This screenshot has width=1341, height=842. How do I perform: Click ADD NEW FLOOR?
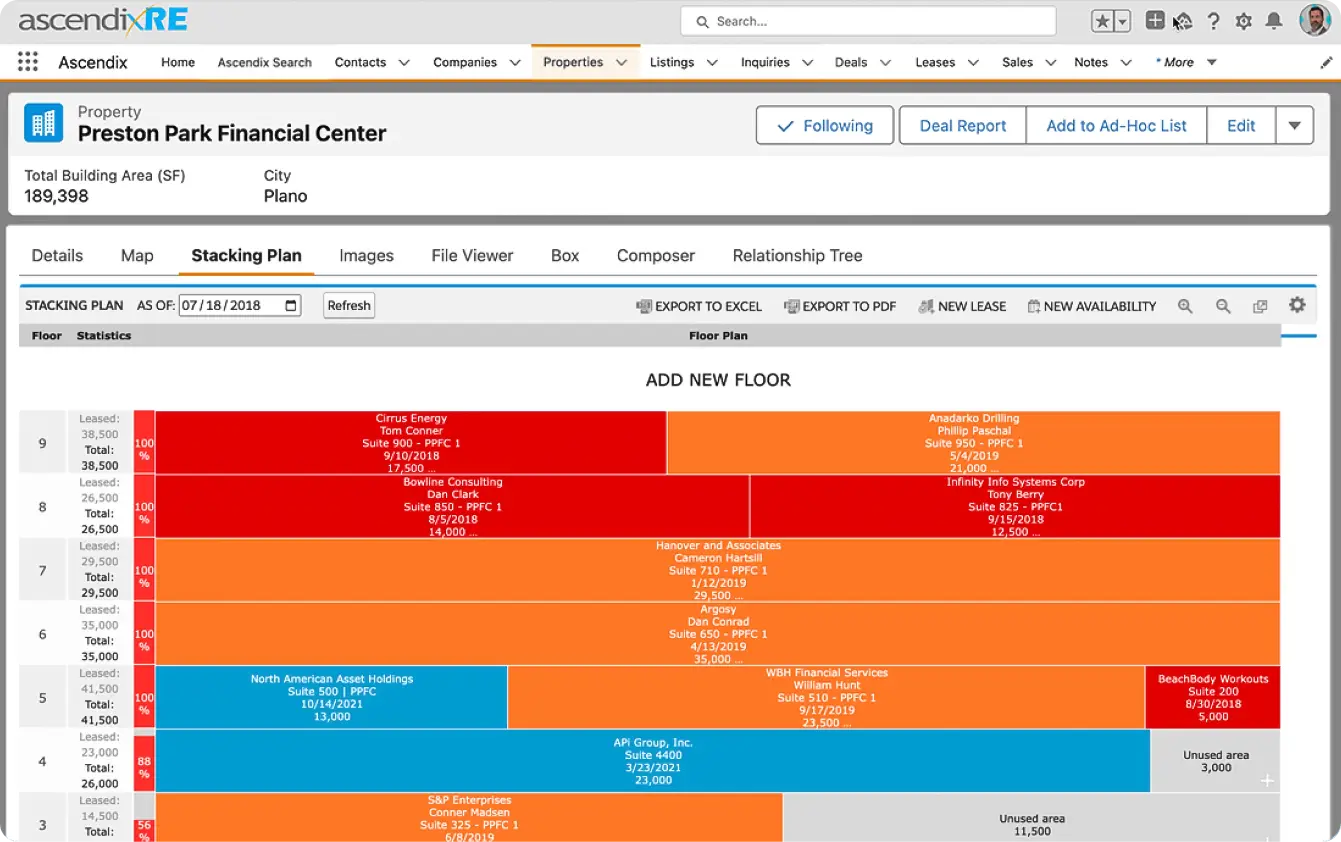point(718,380)
